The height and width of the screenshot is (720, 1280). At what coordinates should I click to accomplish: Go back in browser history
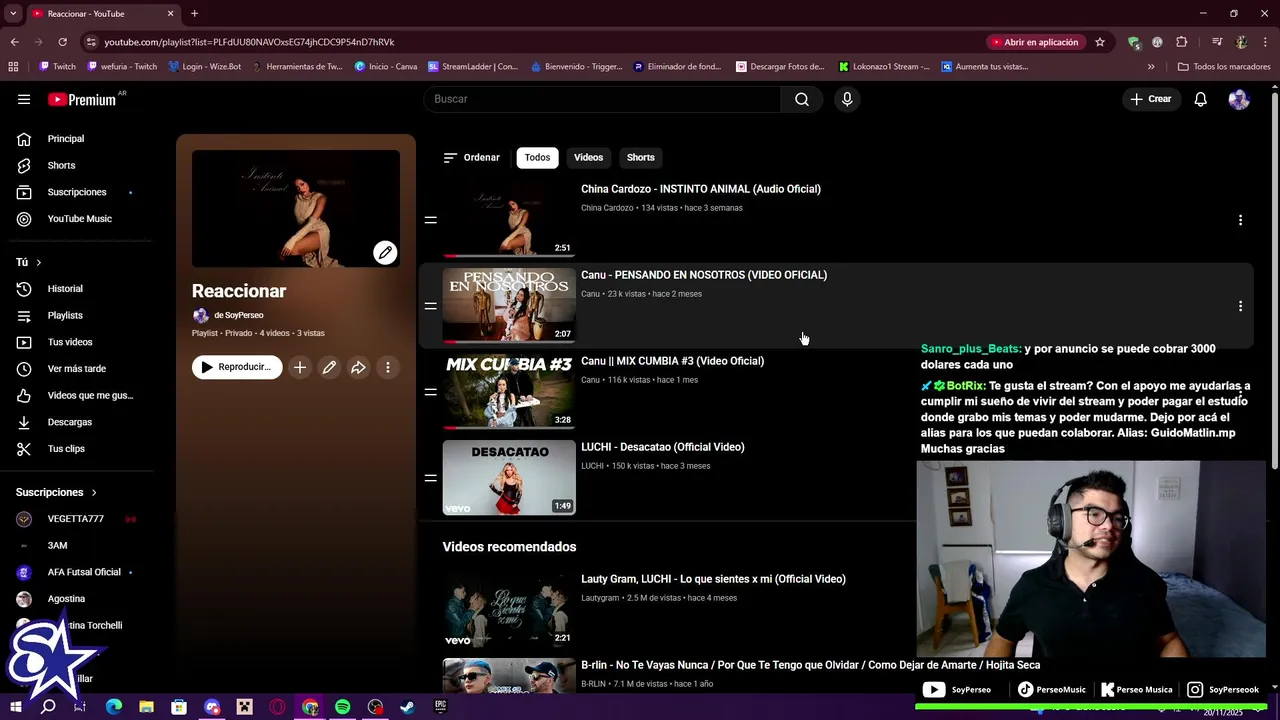[x=14, y=42]
